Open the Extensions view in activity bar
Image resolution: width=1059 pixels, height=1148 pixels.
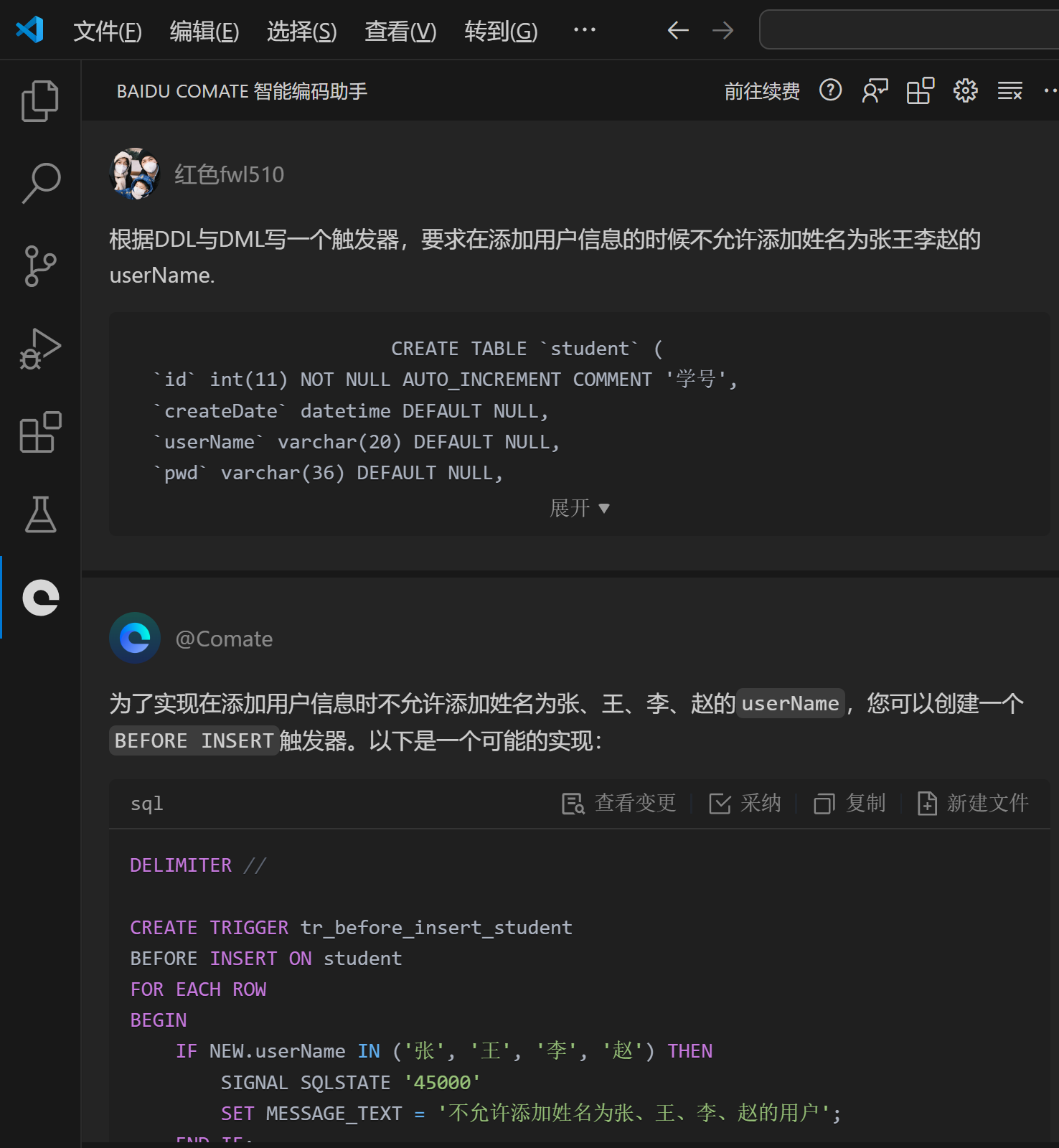coord(40,432)
